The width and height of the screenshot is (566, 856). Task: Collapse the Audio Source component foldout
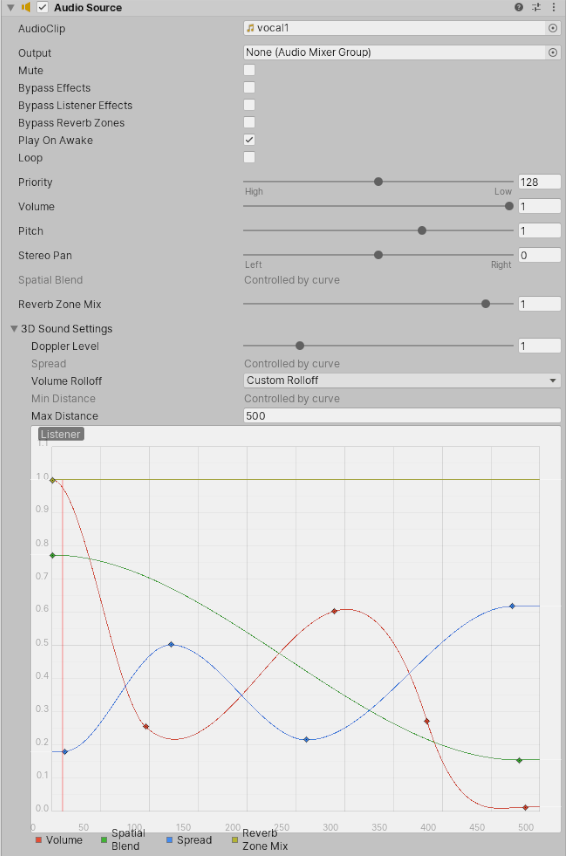tap(10, 8)
